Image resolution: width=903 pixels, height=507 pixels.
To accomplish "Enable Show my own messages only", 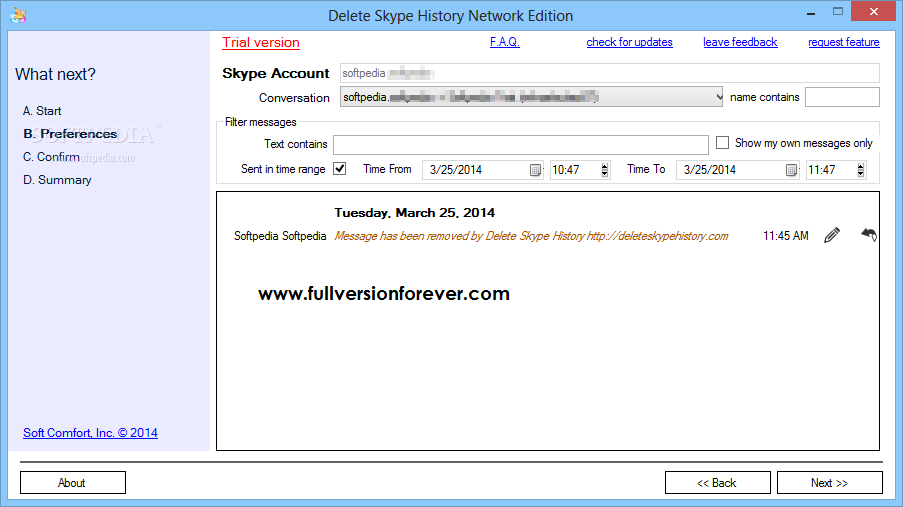I will tap(722, 142).
